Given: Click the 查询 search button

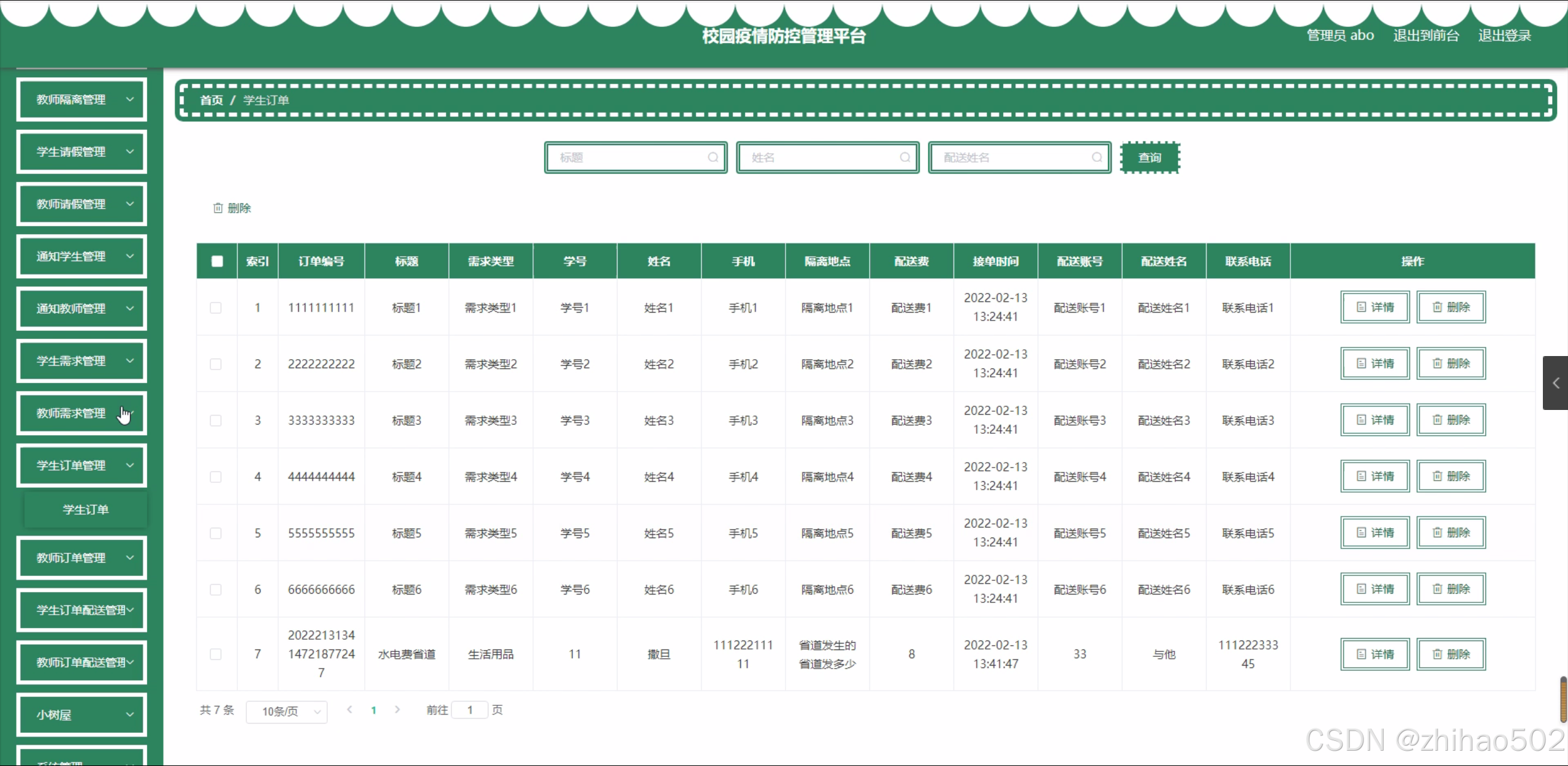Looking at the screenshot, I should tap(1149, 157).
